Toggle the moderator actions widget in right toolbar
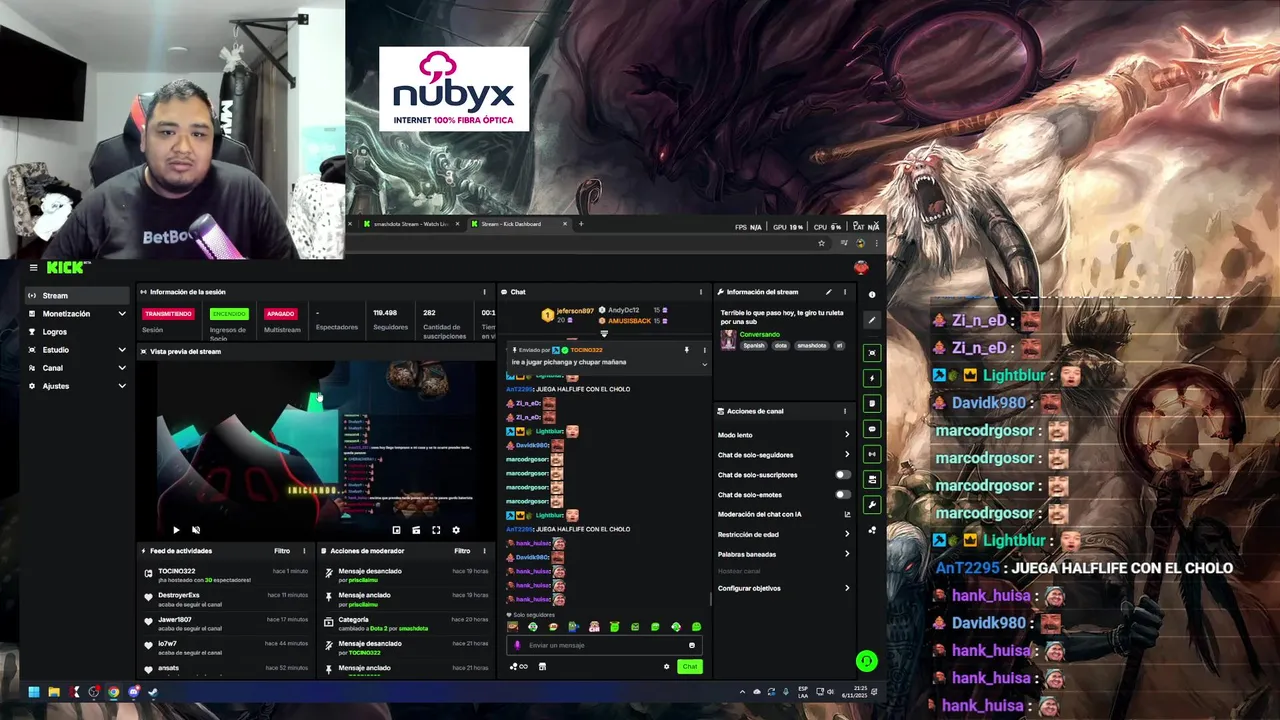Screen dimensions: 1280x720 tap(872, 404)
